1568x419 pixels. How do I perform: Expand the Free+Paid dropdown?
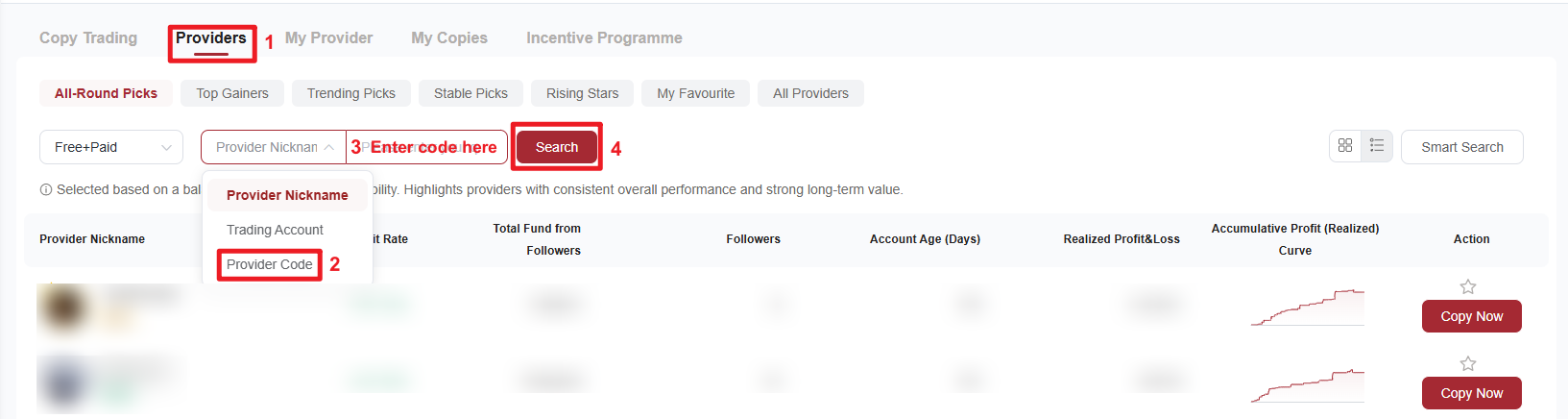[x=111, y=147]
